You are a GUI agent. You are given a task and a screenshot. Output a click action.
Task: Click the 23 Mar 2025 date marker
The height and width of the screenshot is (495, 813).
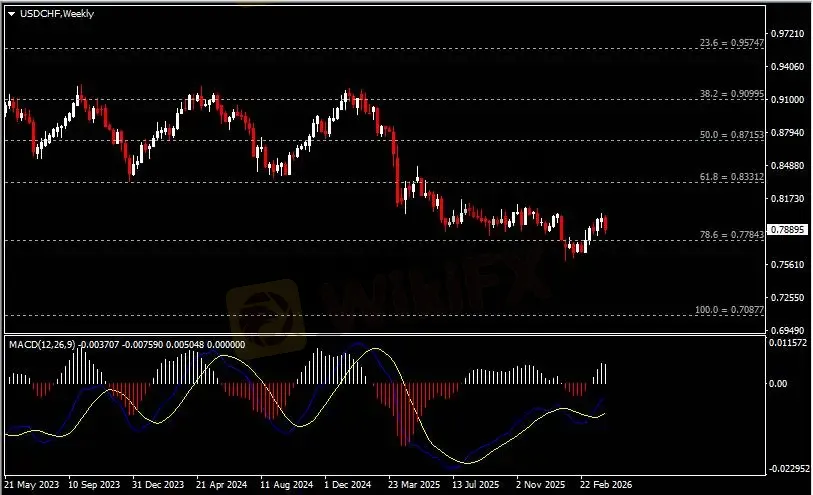click(x=412, y=481)
